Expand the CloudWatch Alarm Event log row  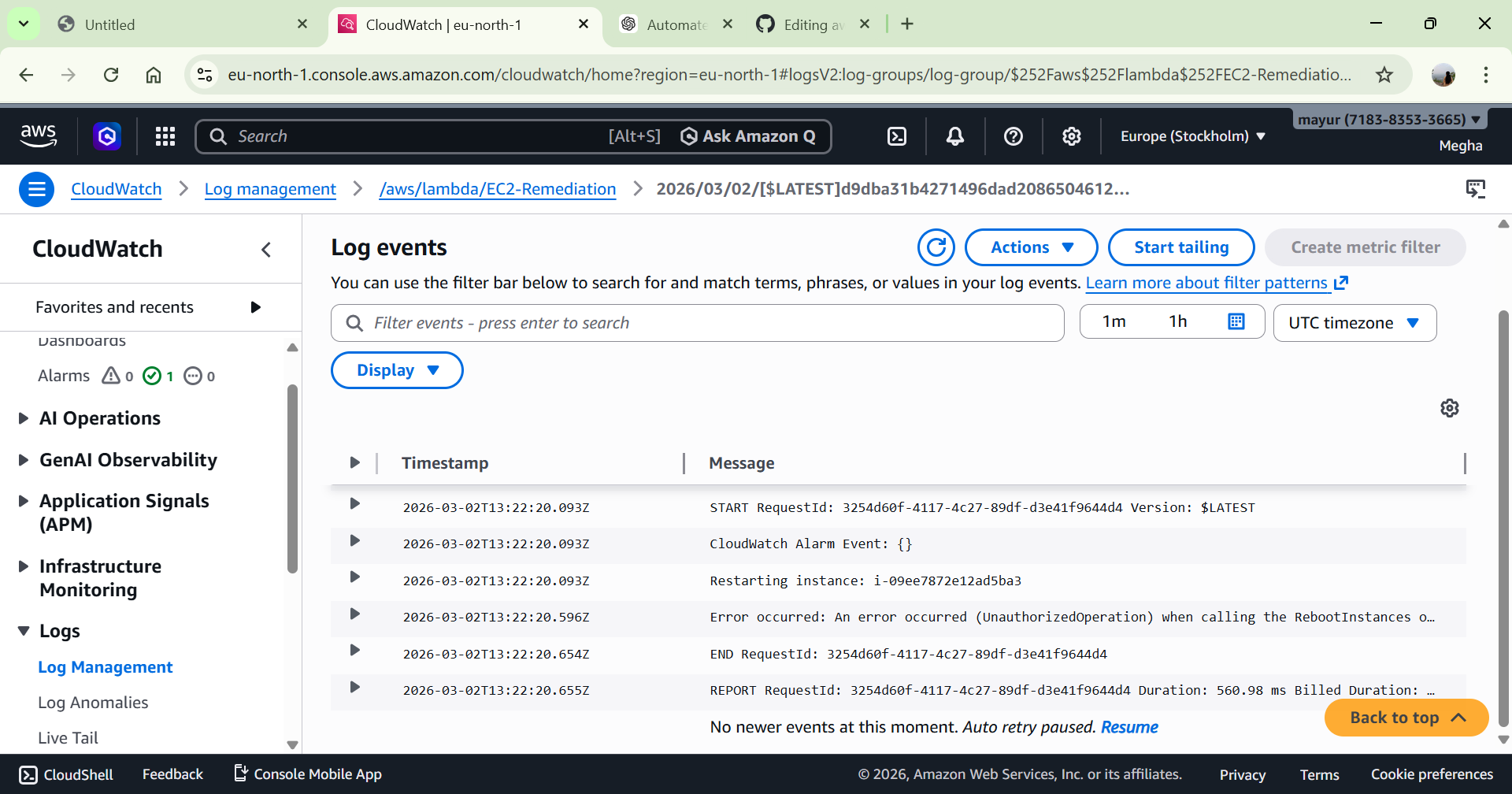tap(355, 540)
